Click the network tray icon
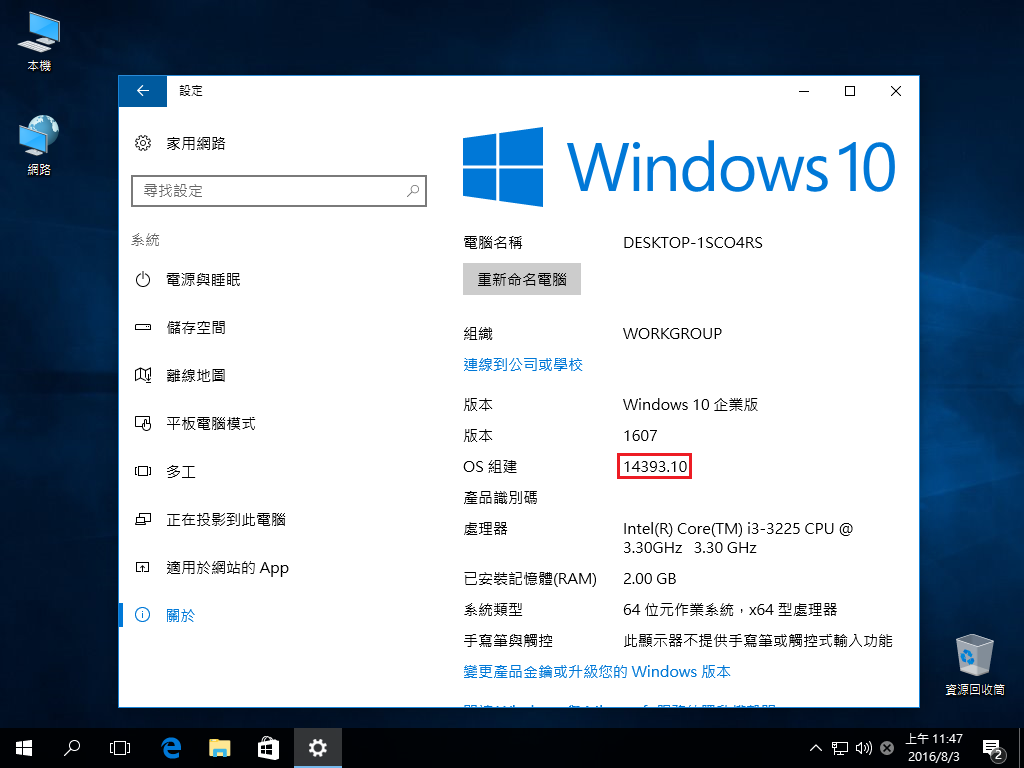Screen dimensions: 1024x768 click(x=840, y=748)
